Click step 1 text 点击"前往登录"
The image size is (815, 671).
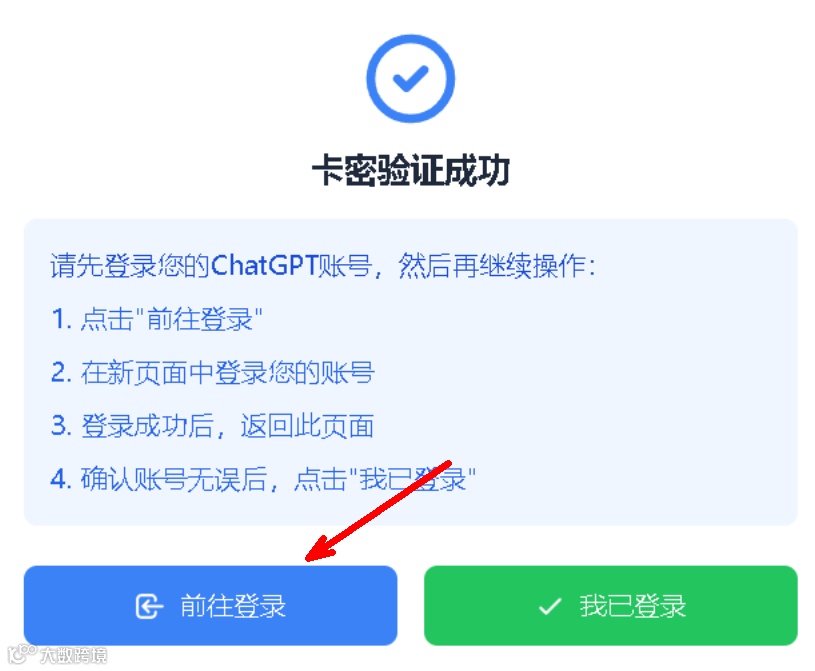(172, 319)
